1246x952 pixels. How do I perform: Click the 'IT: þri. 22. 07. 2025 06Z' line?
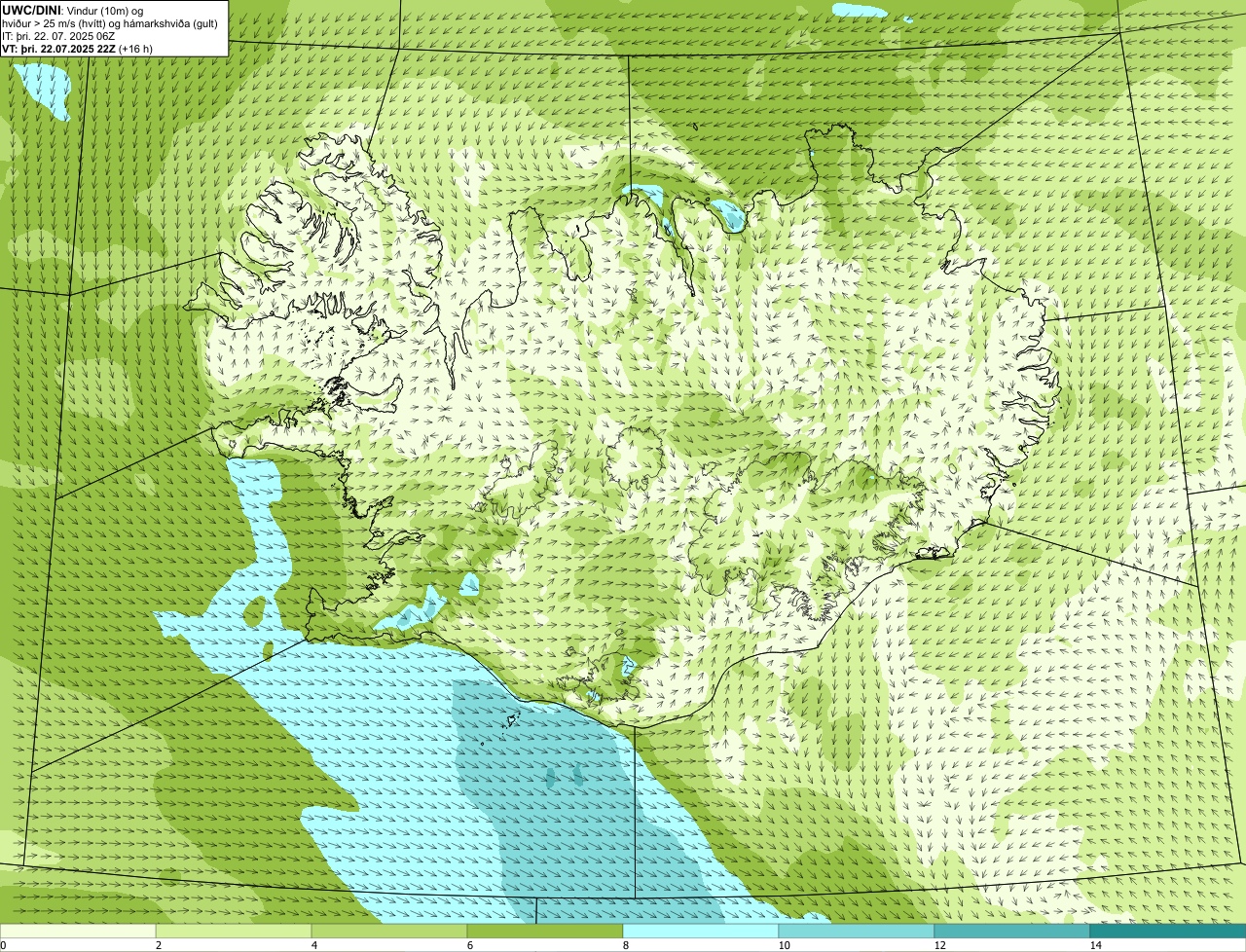(58, 36)
